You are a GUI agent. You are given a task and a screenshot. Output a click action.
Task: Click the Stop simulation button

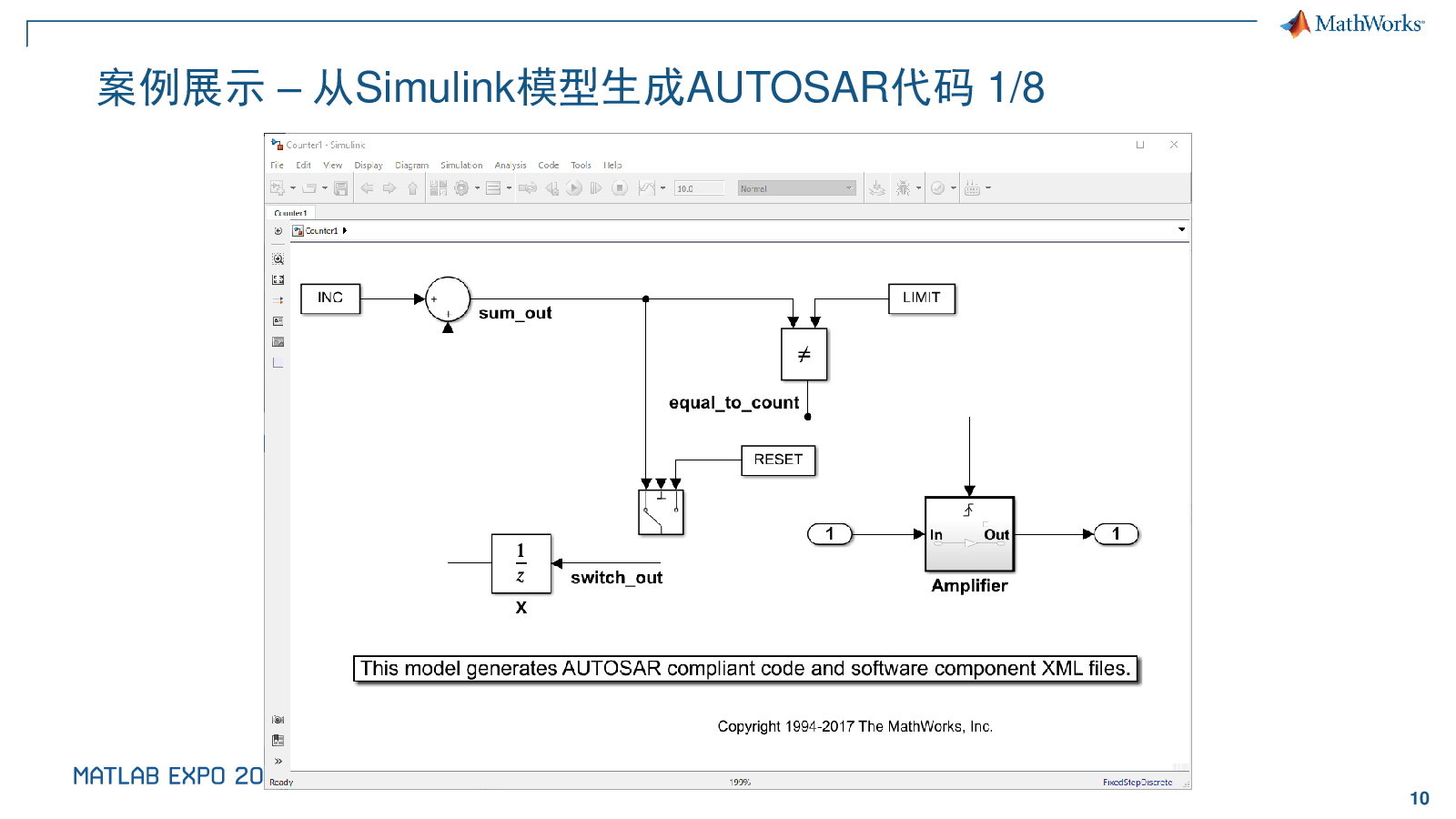(620, 188)
